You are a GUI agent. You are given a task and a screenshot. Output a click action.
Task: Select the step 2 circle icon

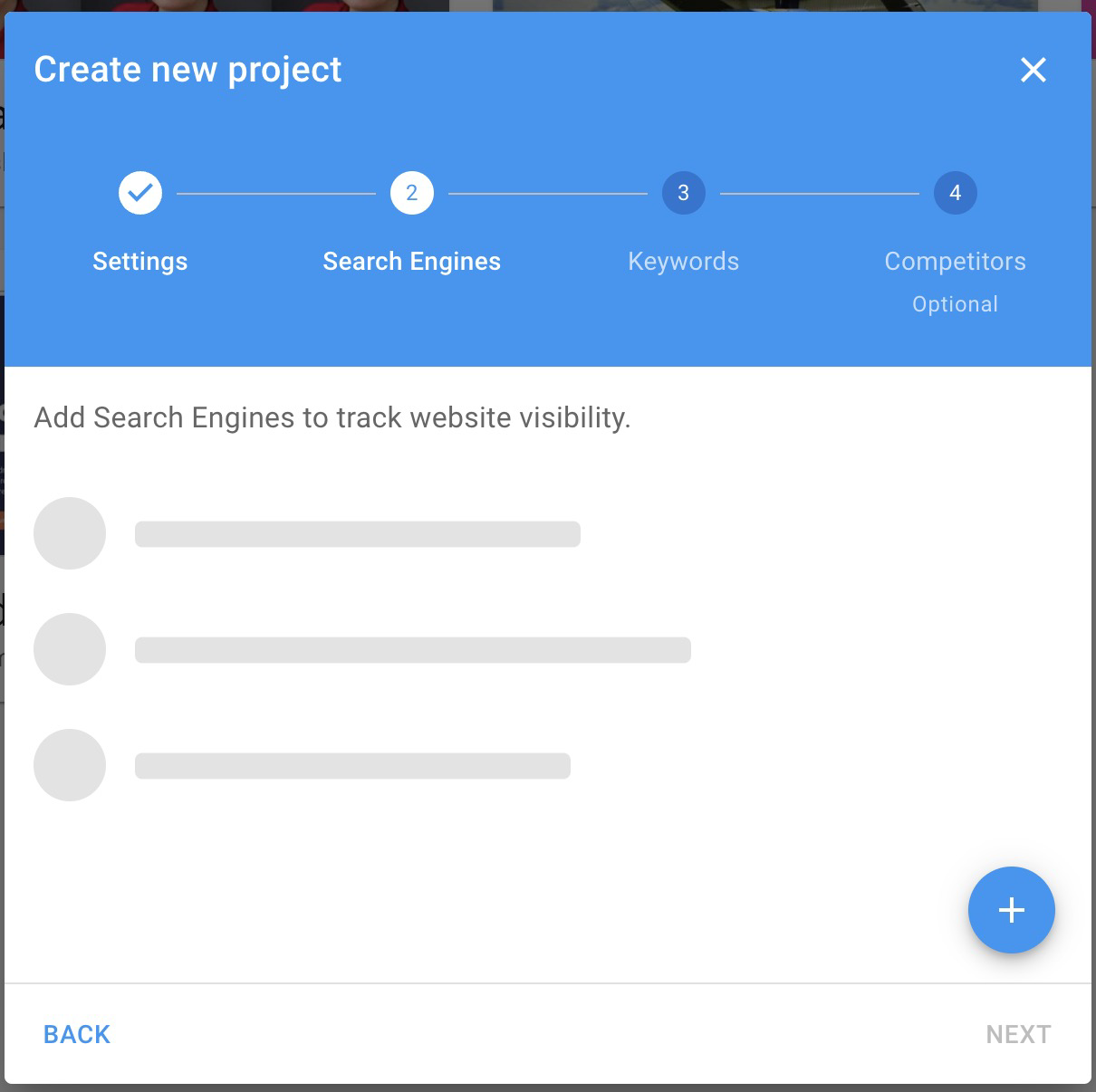412,193
